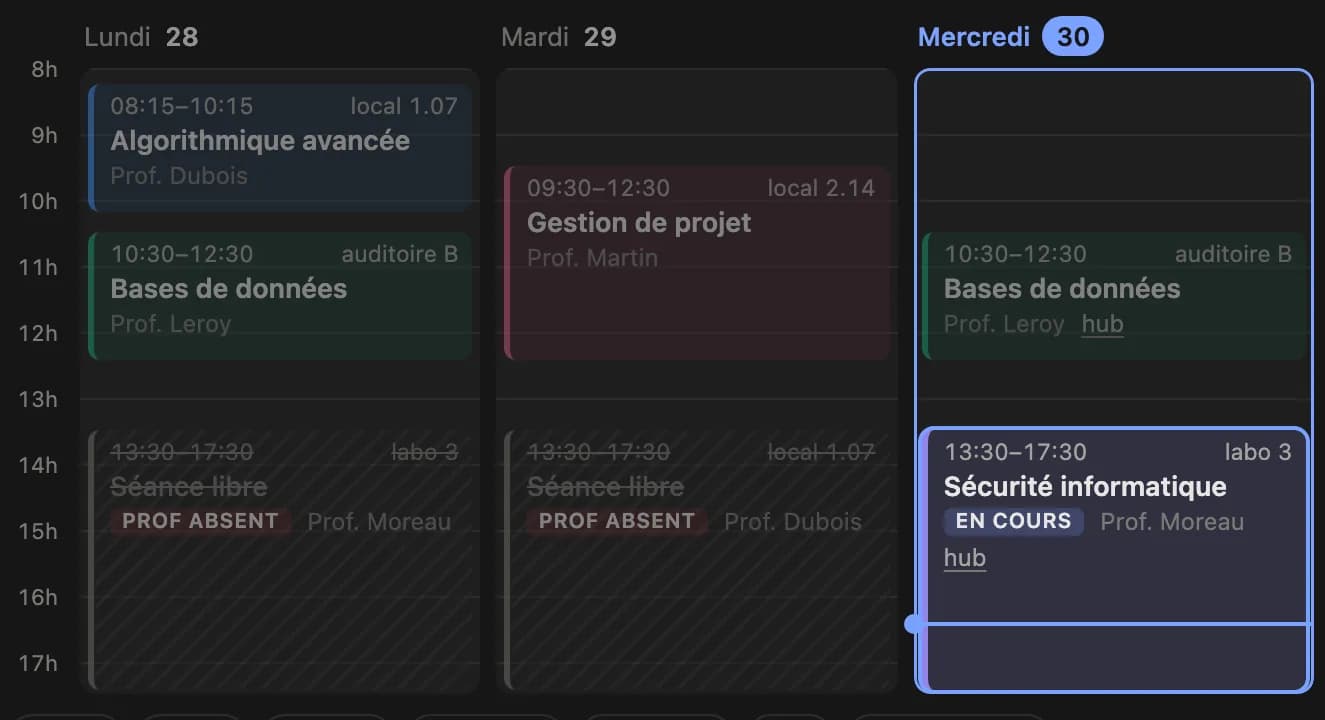Open the Sécurité informatique course card

(x=1114, y=560)
